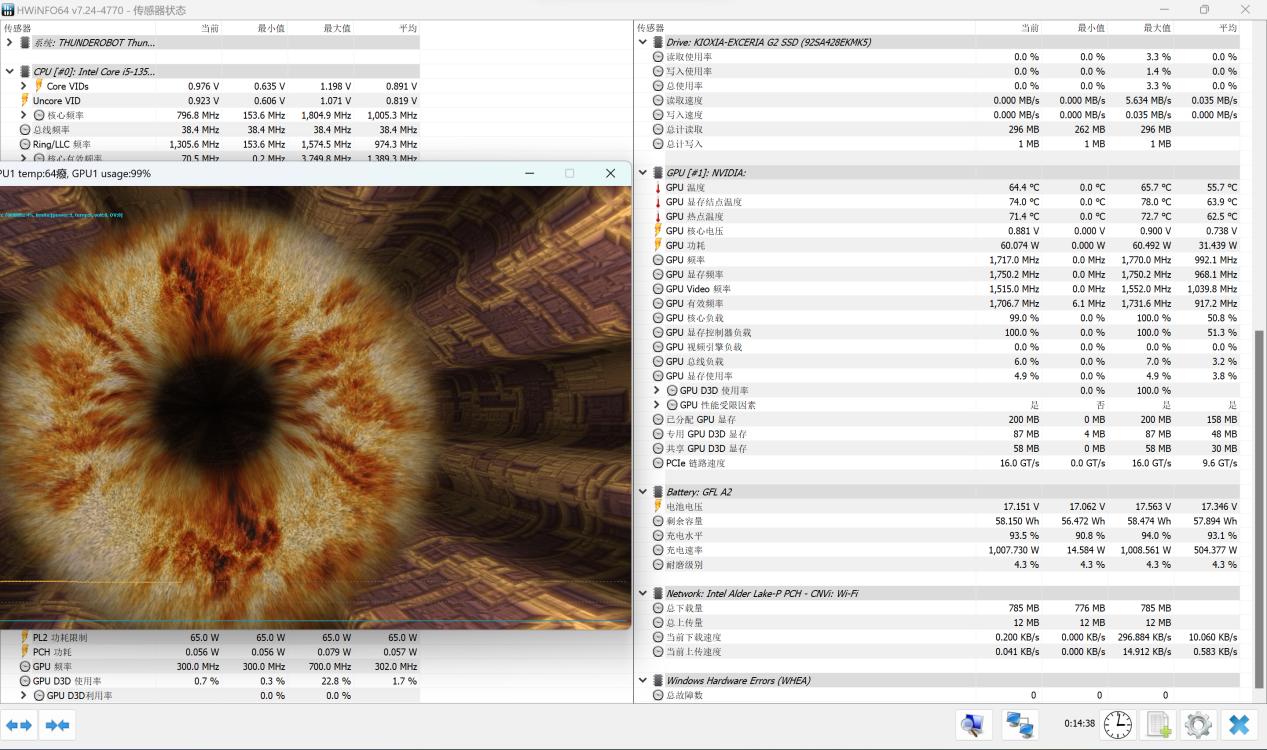Expand the THUNDEROBOT system sensor group
1267x750 pixels.
pyautogui.click(x=10, y=43)
